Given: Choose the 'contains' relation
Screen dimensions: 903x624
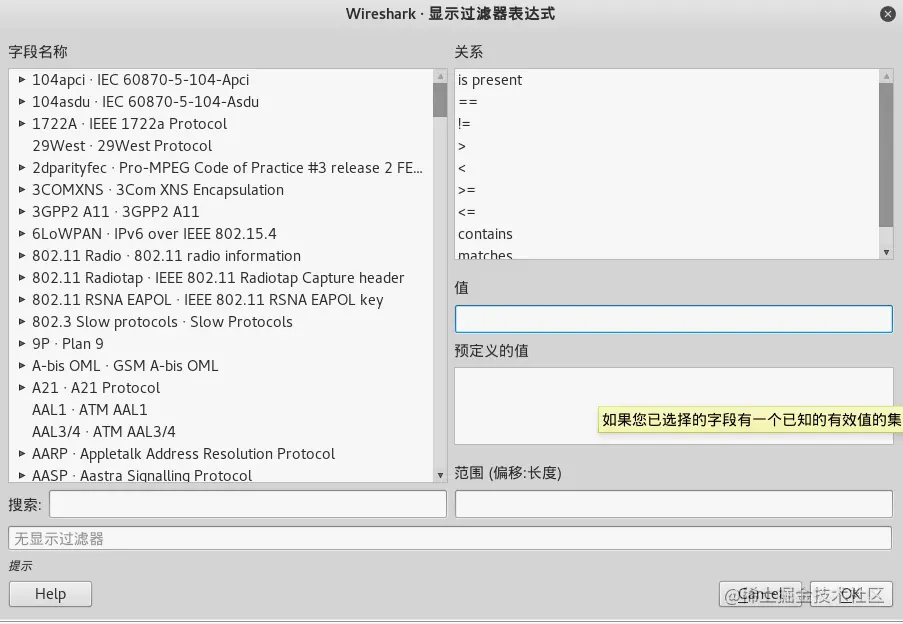Looking at the screenshot, I should click(666, 233).
